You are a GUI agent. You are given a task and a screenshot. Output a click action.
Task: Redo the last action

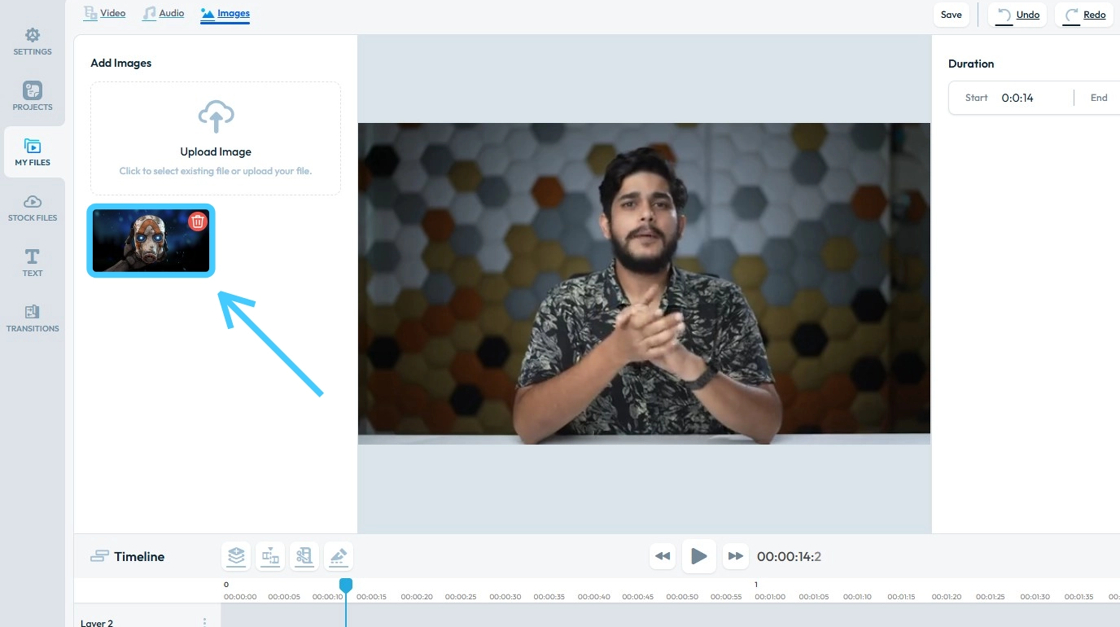point(1085,14)
